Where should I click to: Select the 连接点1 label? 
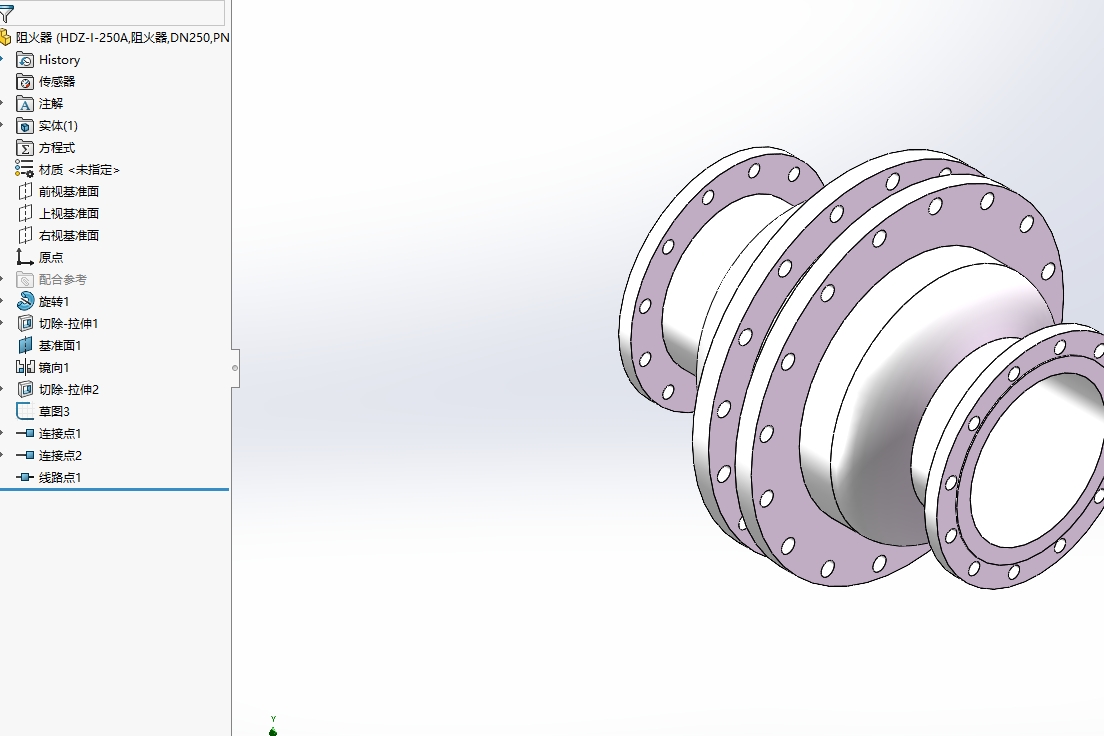click(60, 433)
